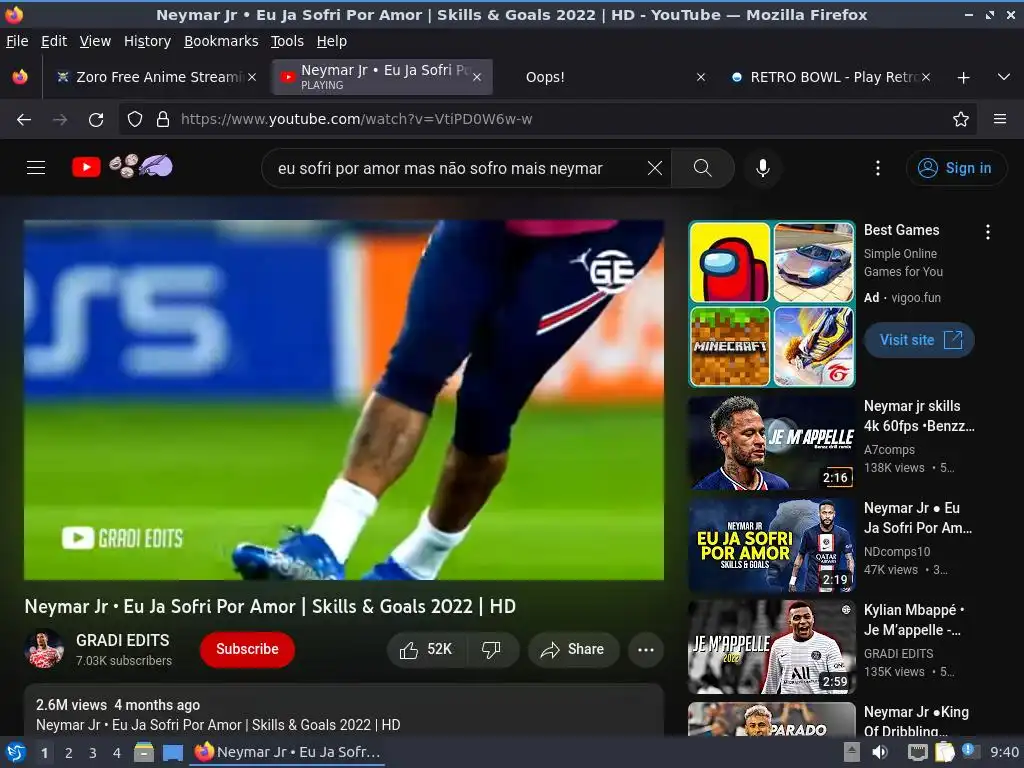Switch to Zoro Free Anime Streaming tab
The width and height of the screenshot is (1024, 768).
pyautogui.click(x=155, y=77)
